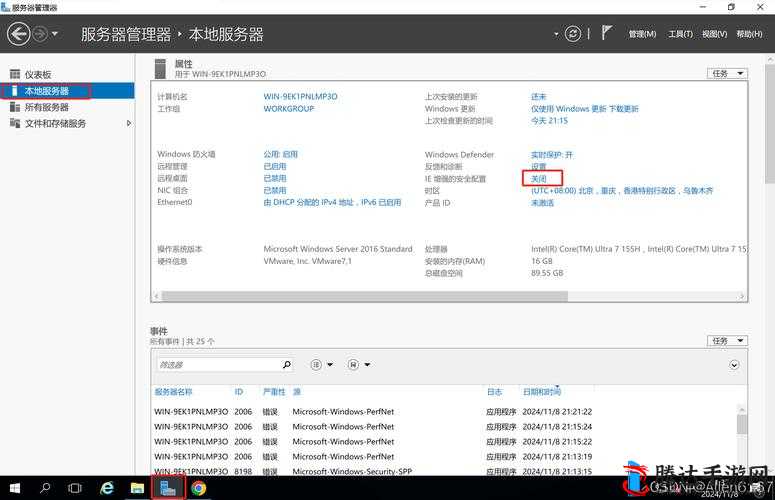This screenshot has width=775, height=500.
Task: Sort events by 服务器名称 column
Action: point(173,392)
